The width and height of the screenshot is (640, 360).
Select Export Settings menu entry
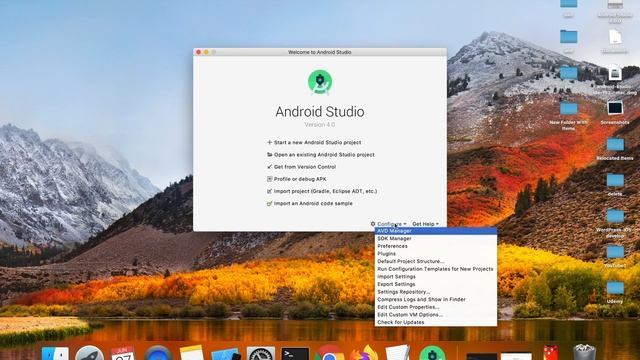click(x=436, y=284)
